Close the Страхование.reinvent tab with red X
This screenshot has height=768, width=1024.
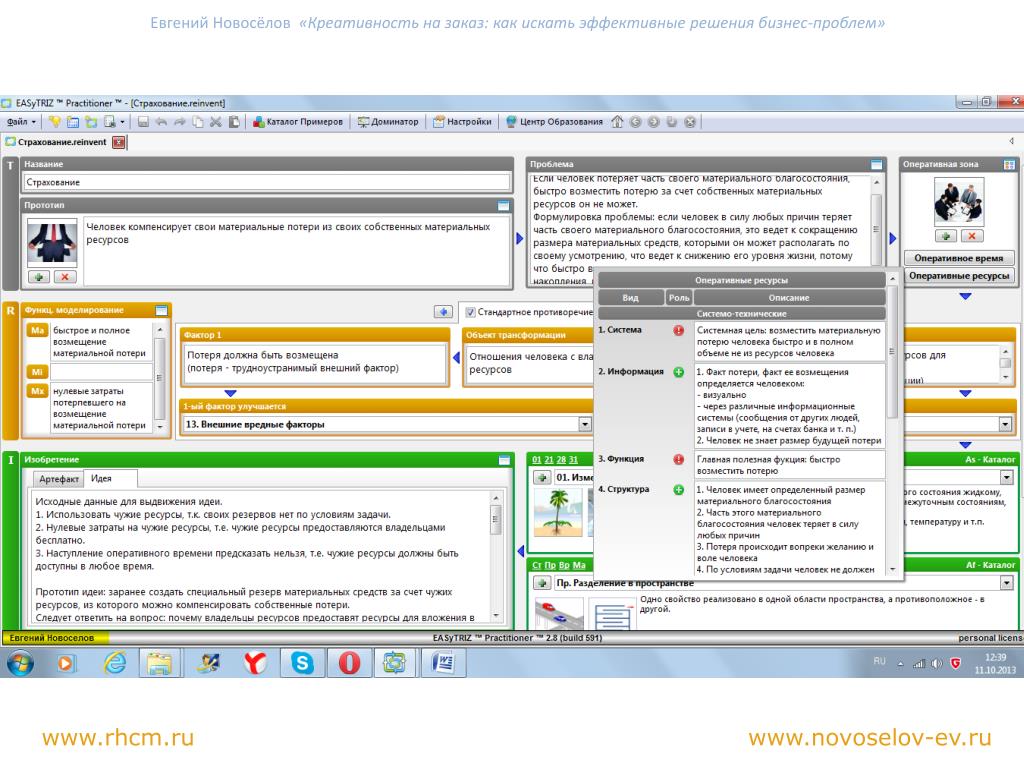(x=118, y=142)
